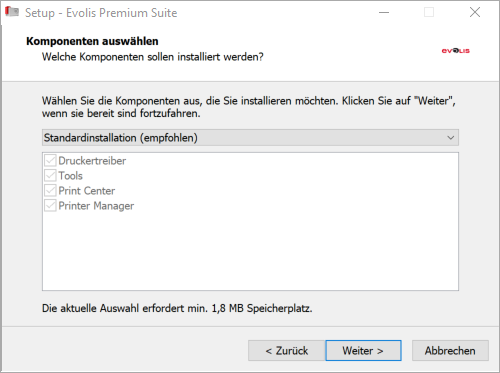
Task: Select the Printer Manager entry label
Action: [96, 206]
